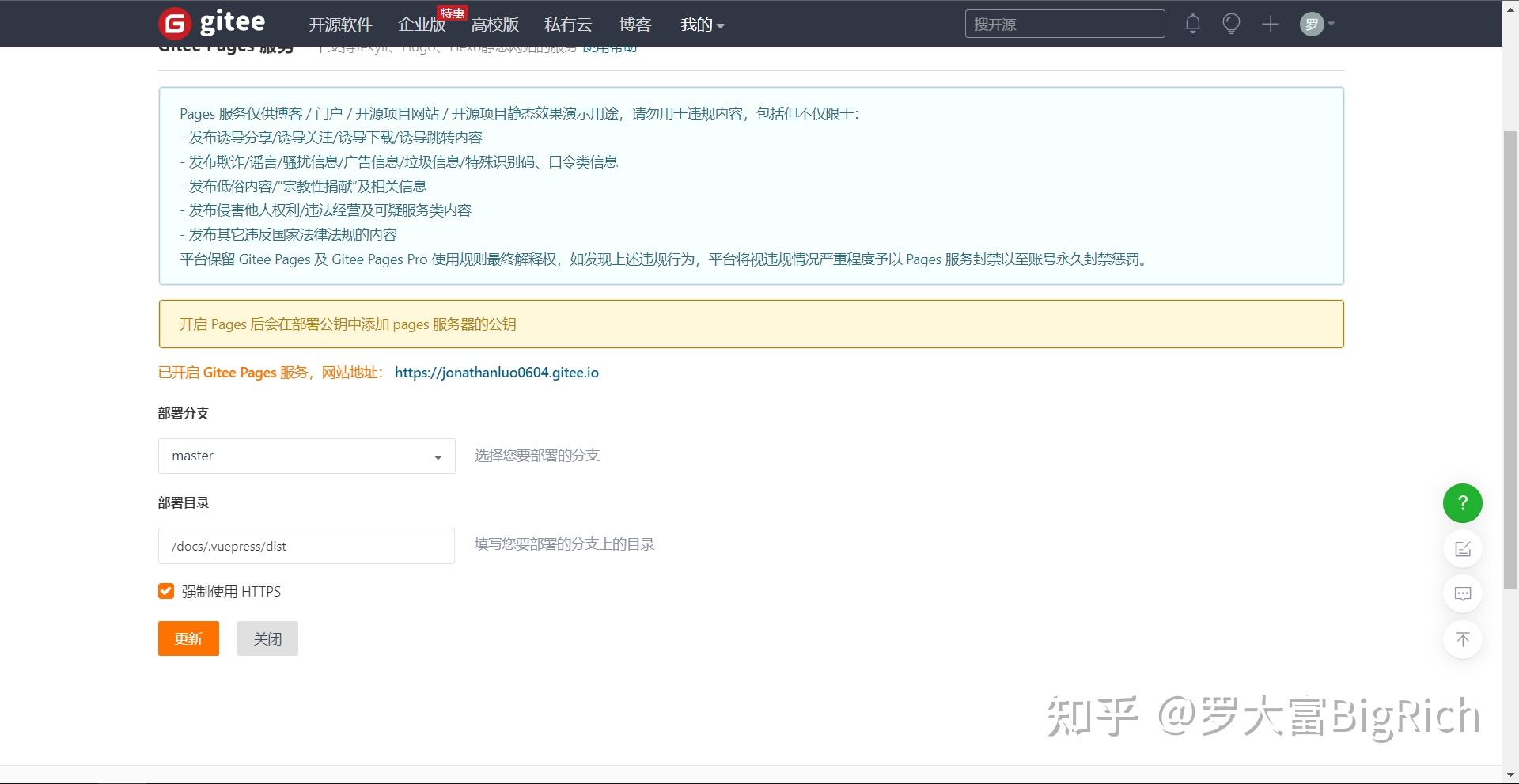
Task: Click the 更新 button
Action: point(188,638)
